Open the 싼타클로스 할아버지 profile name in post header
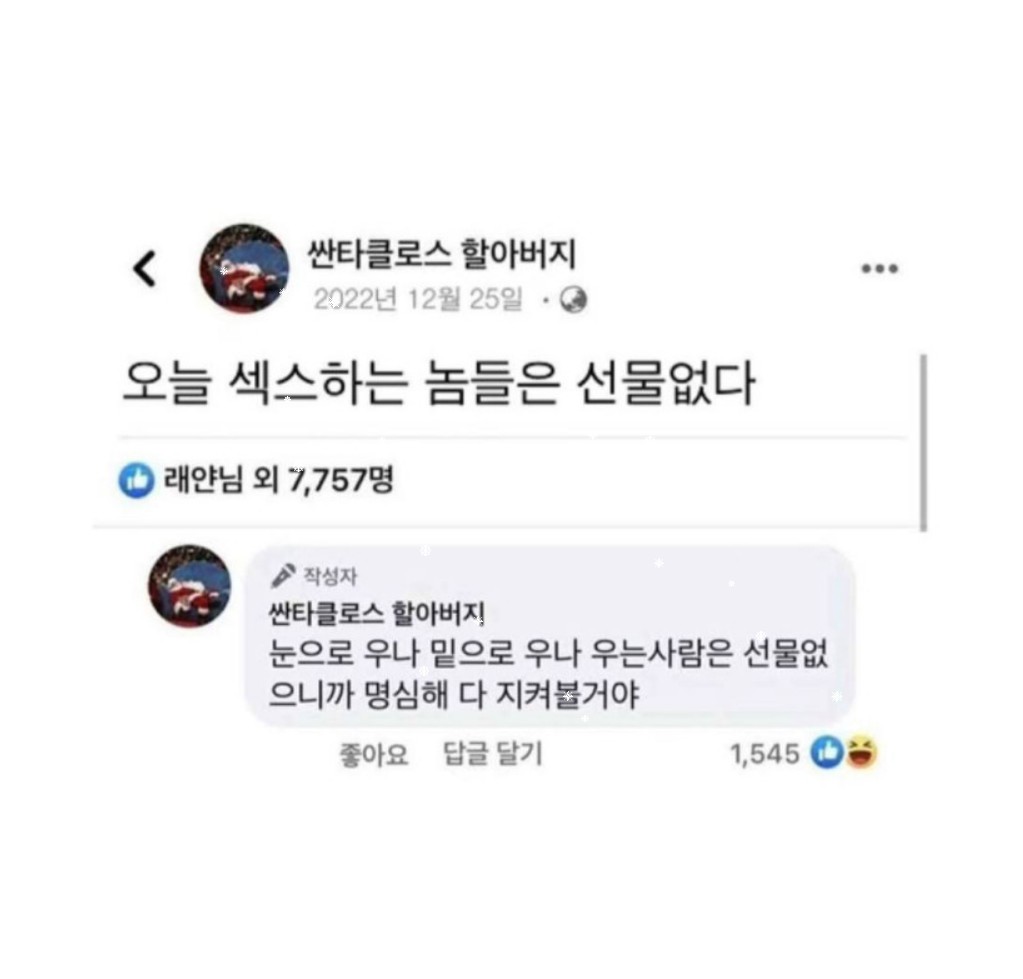Image resolution: width=1023 pixels, height=979 pixels. [x=442, y=254]
